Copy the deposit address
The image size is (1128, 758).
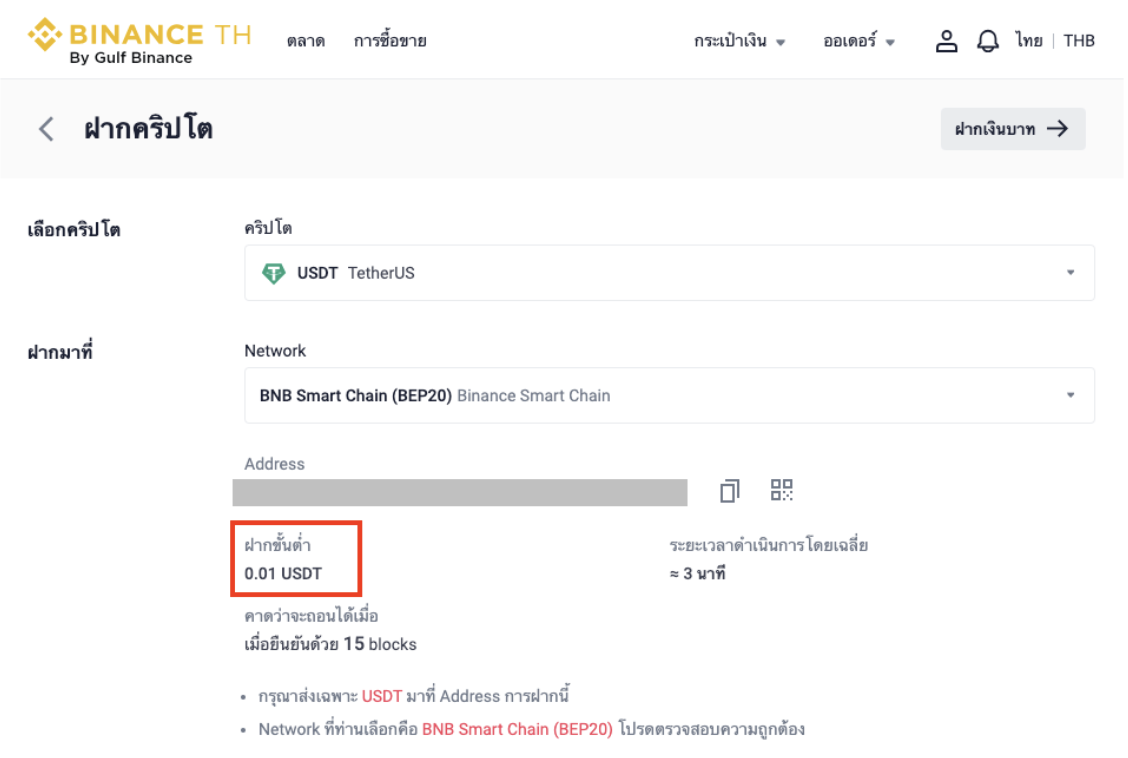tap(730, 491)
